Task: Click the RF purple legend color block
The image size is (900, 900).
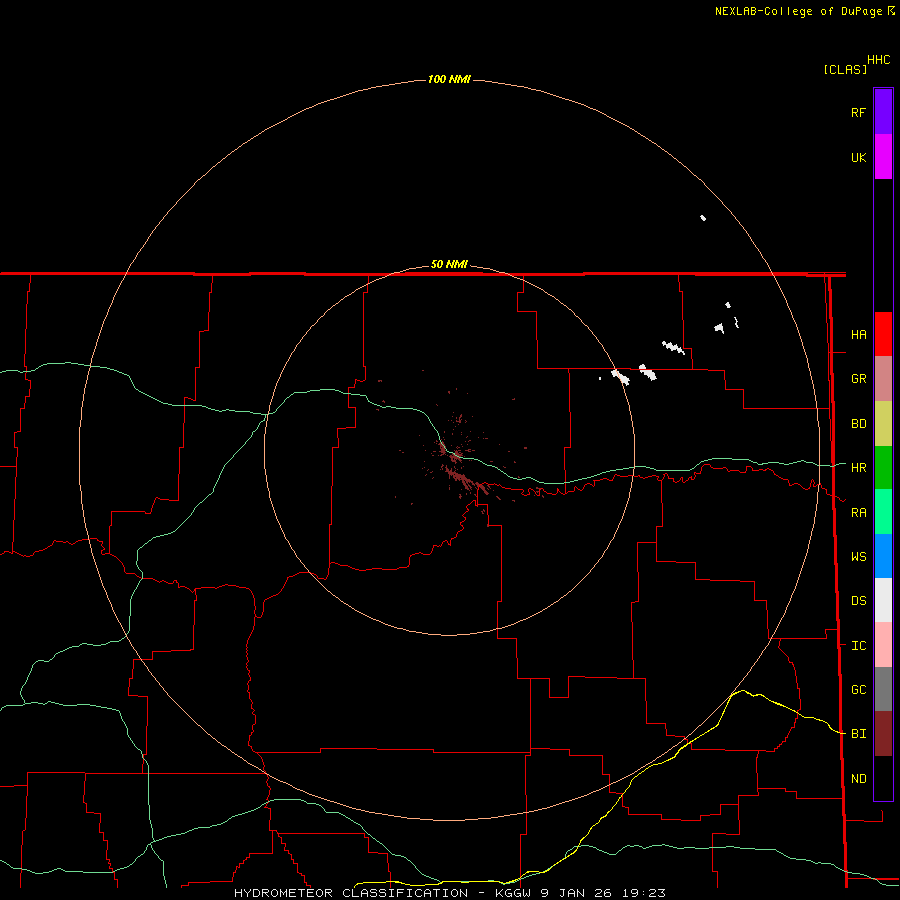Action: coord(883,111)
